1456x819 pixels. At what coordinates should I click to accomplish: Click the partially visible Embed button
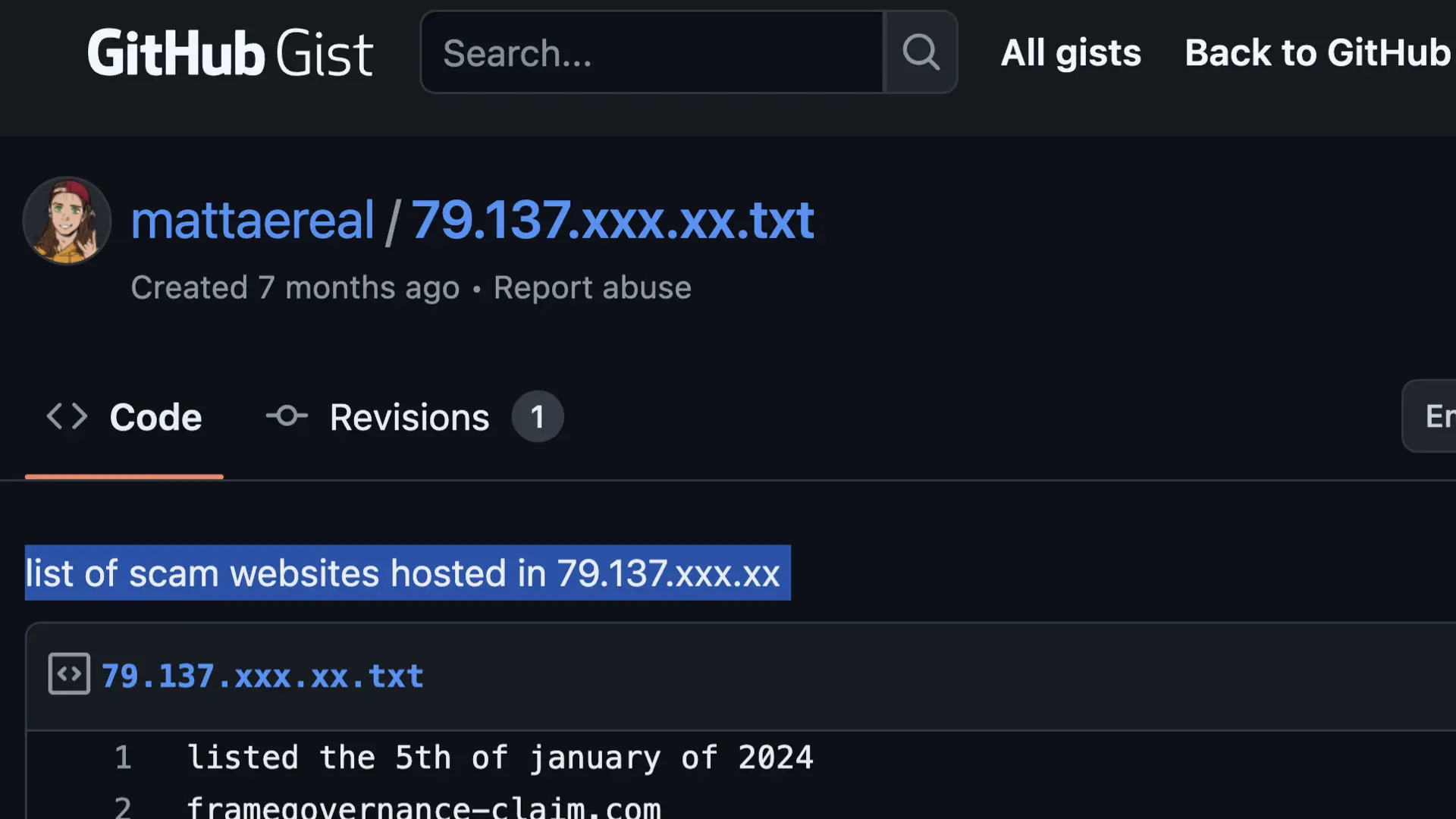coord(1429,416)
